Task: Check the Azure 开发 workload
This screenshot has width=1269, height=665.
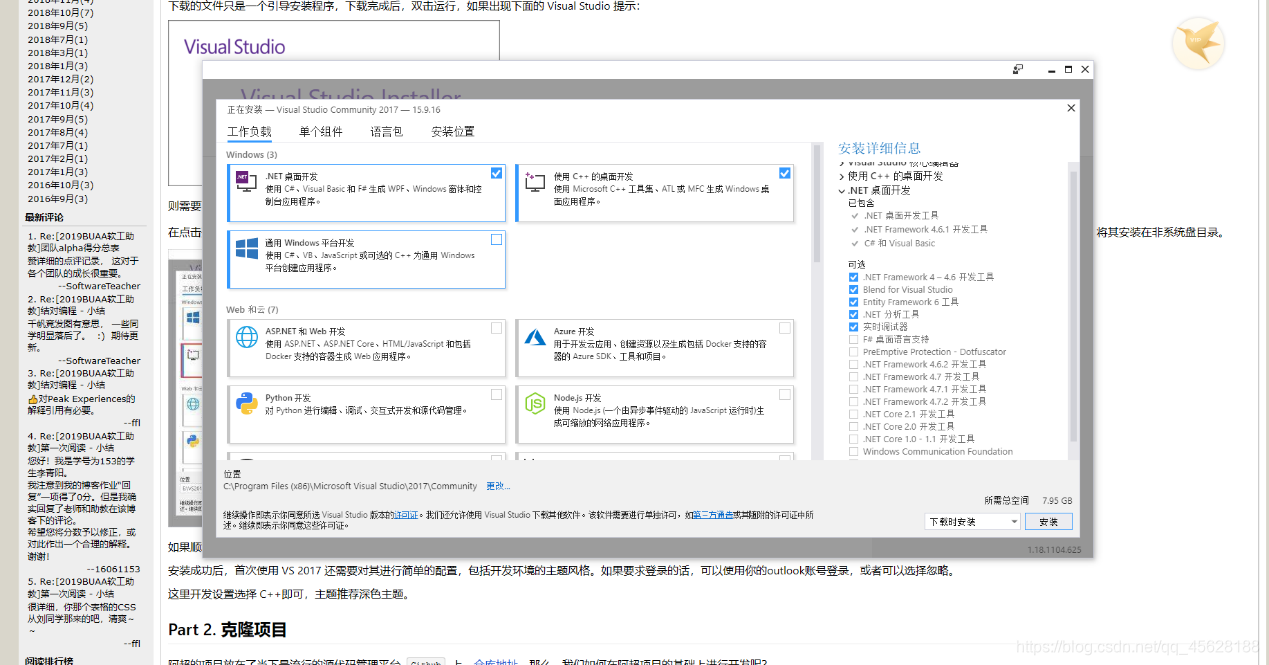Action: pos(785,328)
